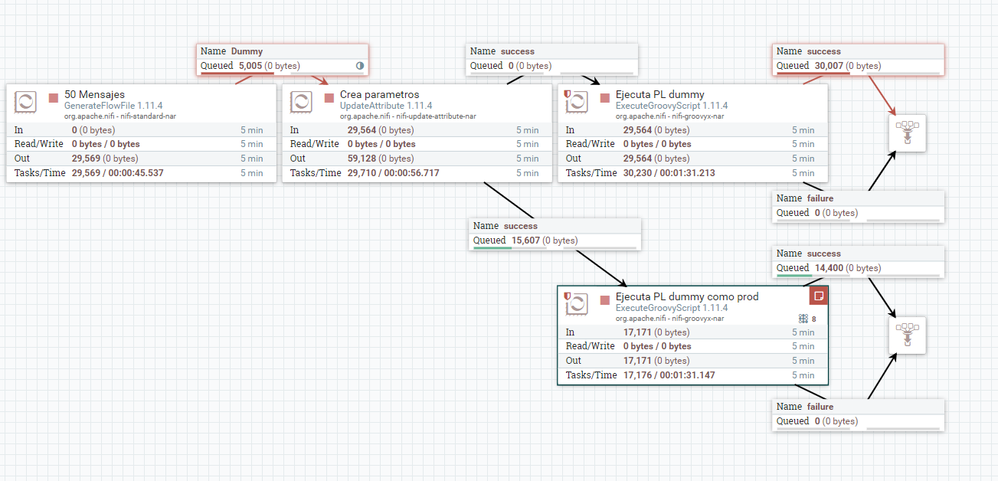
Task: Click the stopped status square on 50 Mensajes
Action: click(x=53, y=98)
